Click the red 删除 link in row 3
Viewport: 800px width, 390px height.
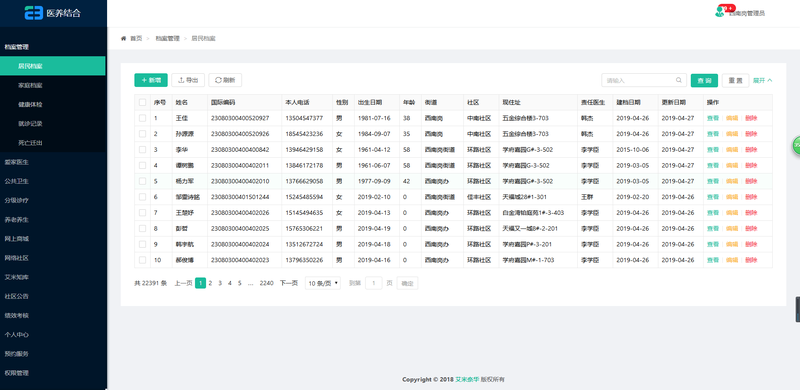pos(751,150)
